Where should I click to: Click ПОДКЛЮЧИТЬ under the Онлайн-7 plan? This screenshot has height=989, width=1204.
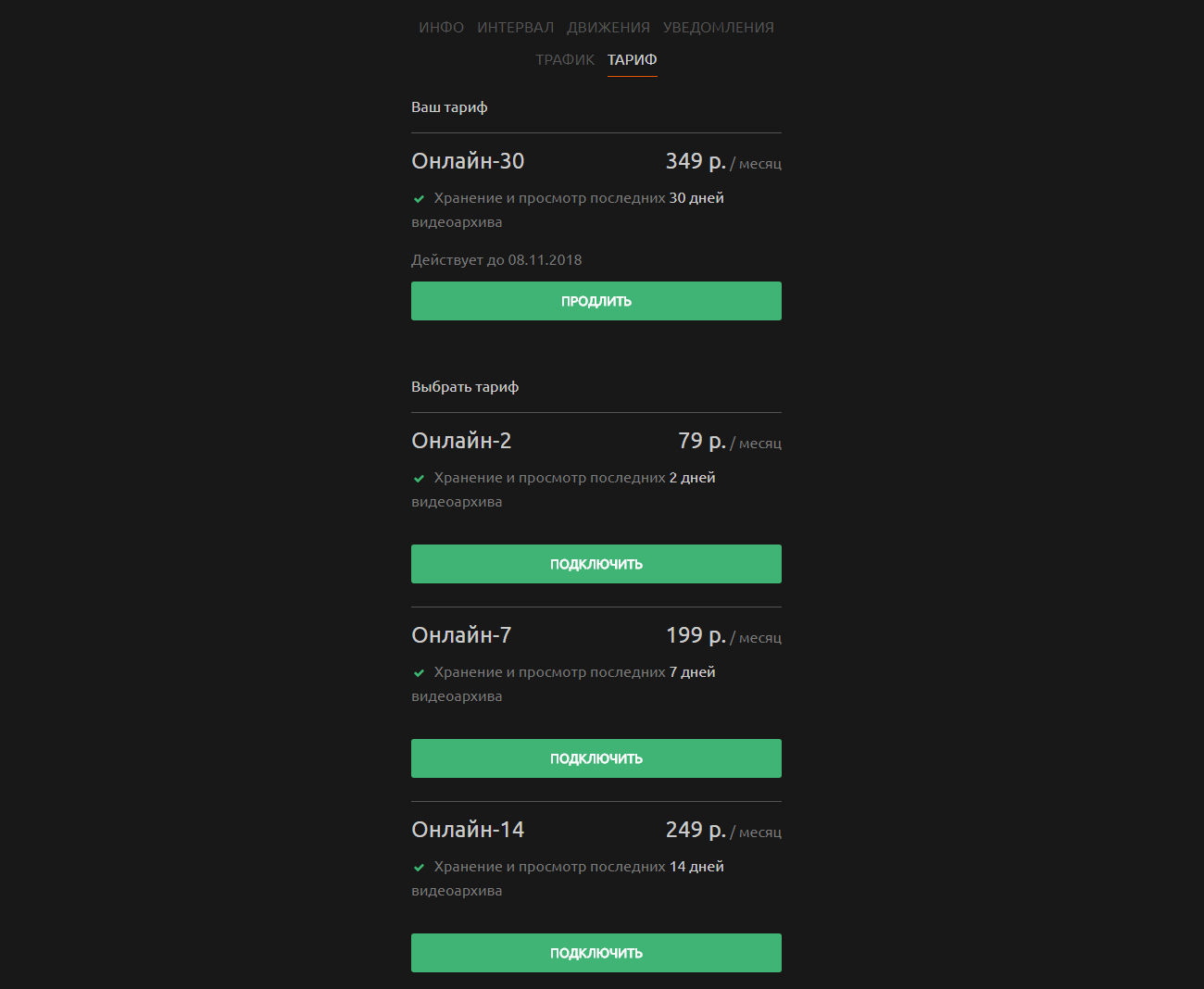coord(596,757)
